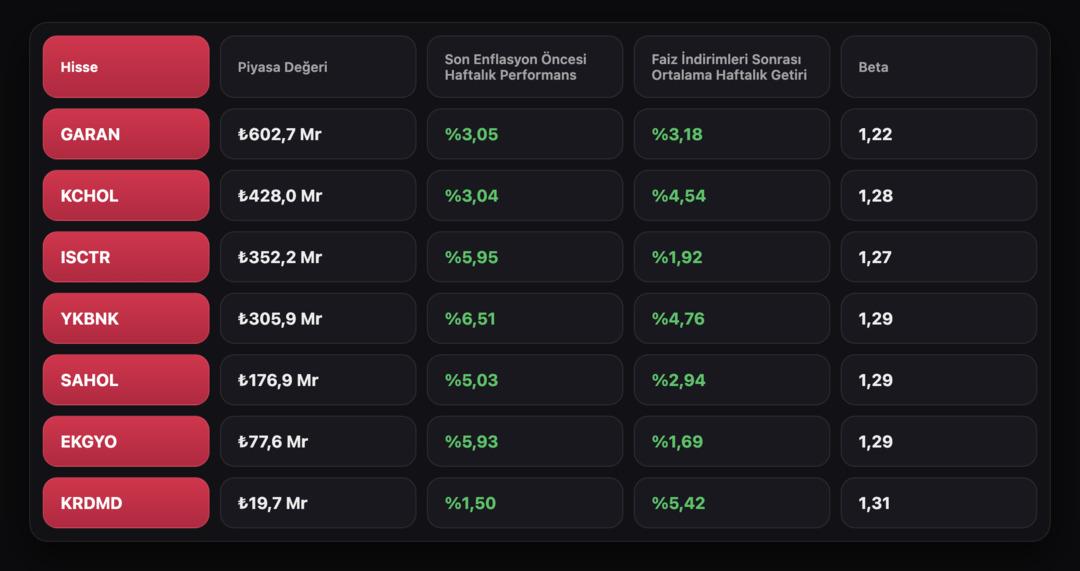Click Faiz İndirimleri Sonrası Ortalama Haftalık Getiri header
This screenshot has height=571, width=1080.
[731, 67]
